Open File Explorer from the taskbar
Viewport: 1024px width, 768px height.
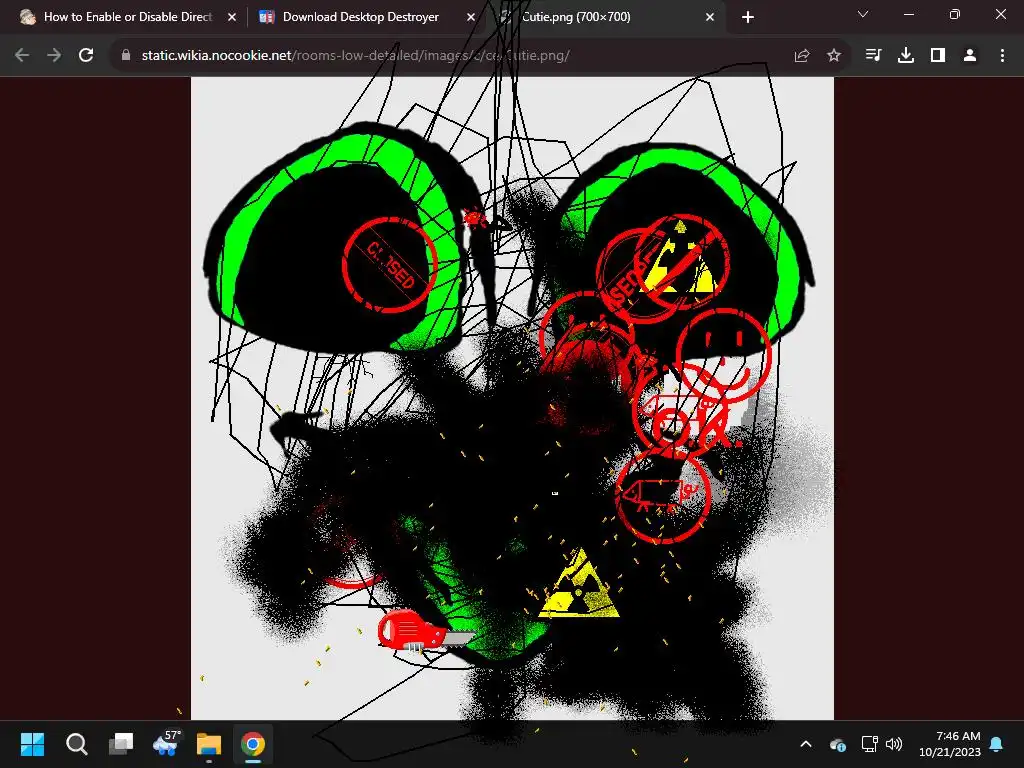(x=209, y=744)
